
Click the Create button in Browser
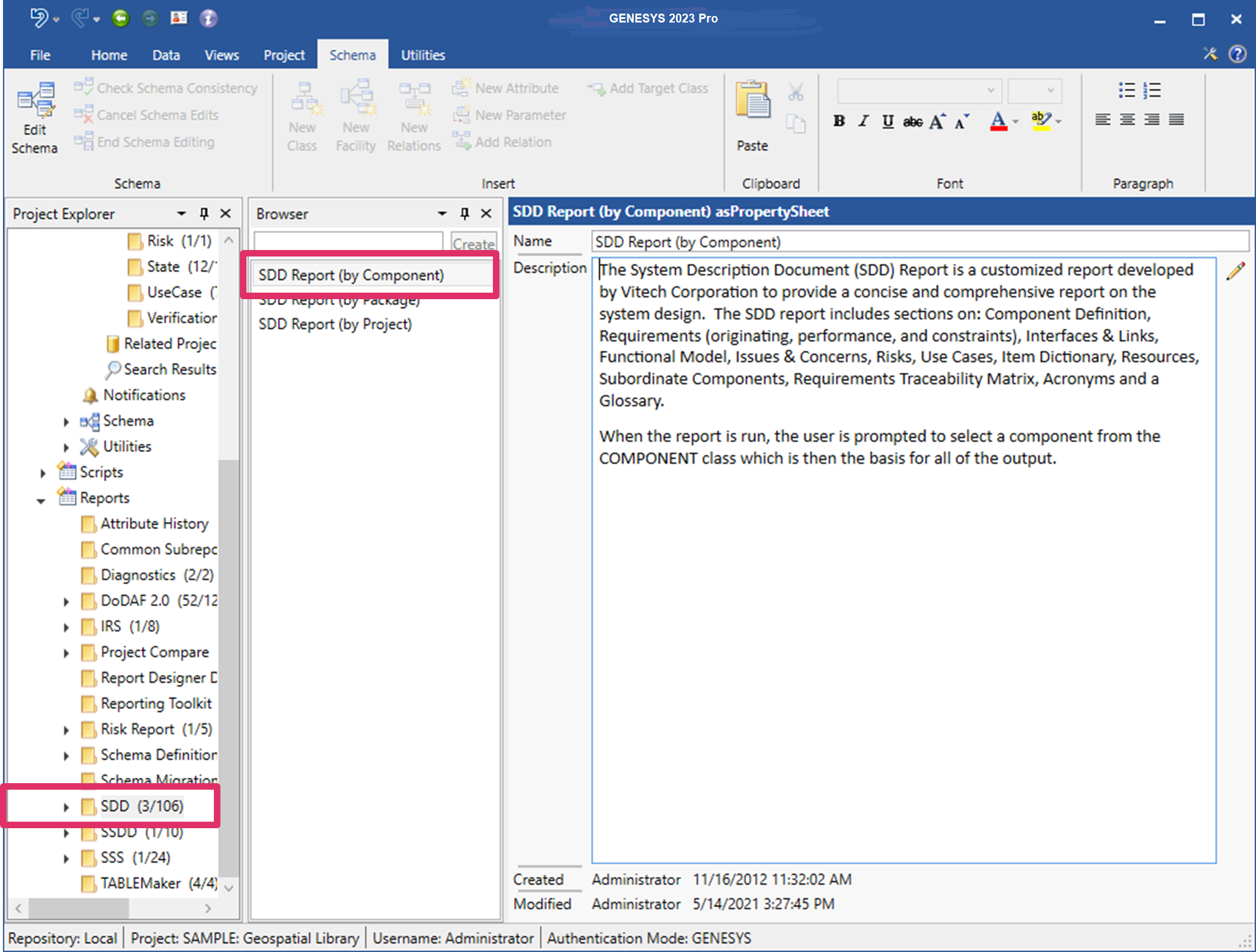click(473, 243)
